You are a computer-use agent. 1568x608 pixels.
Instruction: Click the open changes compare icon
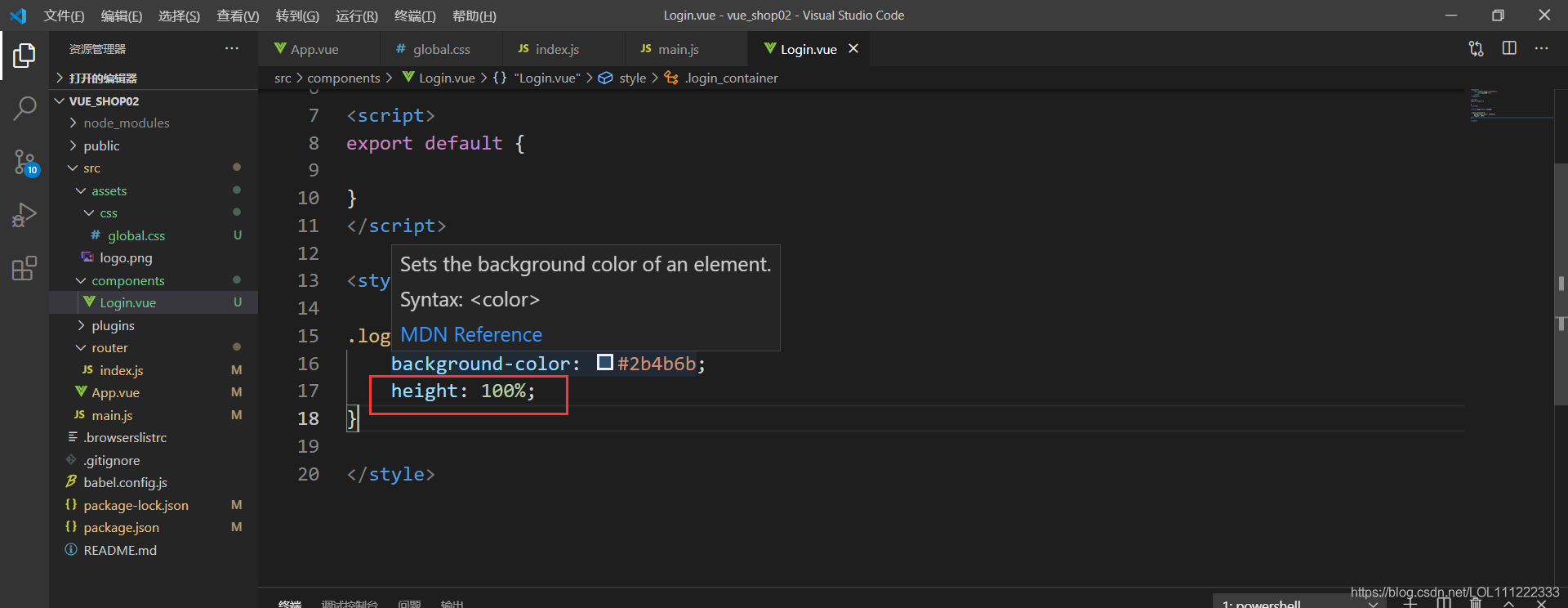(1476, 48)
